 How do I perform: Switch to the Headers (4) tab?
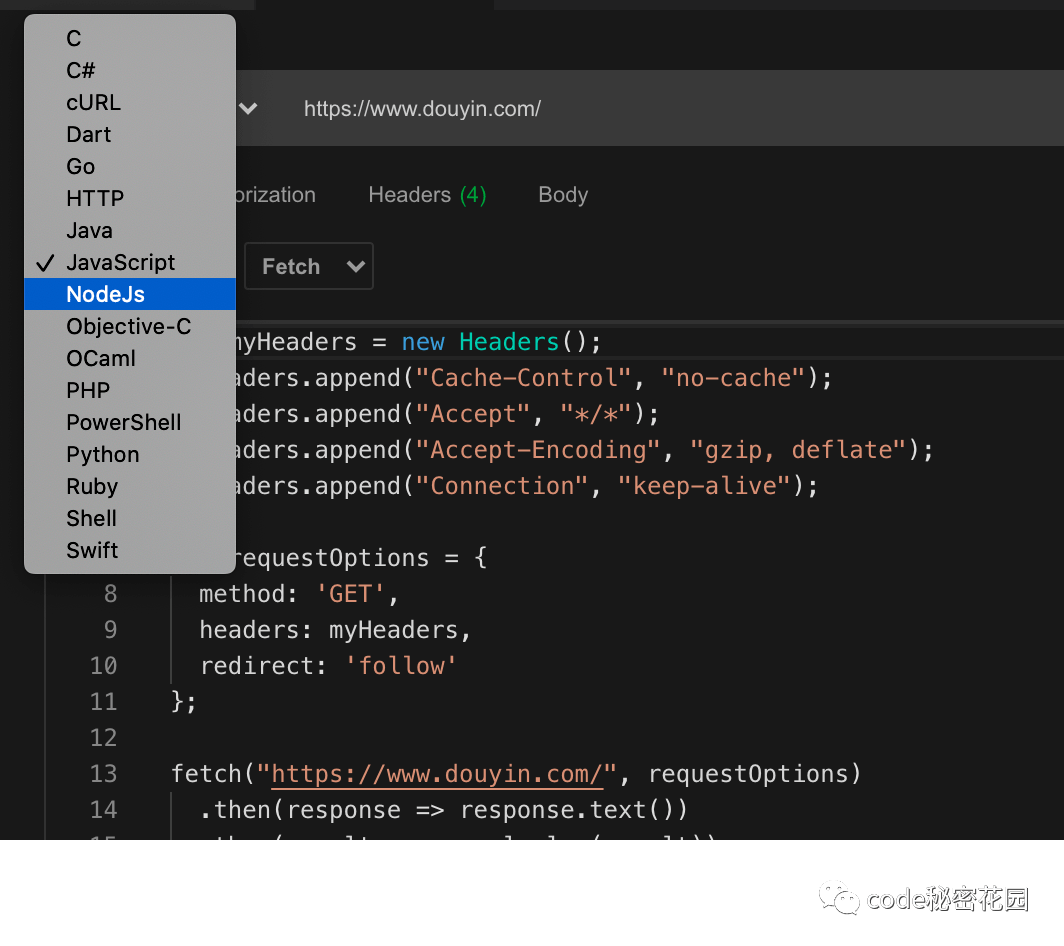click(427, 194)
